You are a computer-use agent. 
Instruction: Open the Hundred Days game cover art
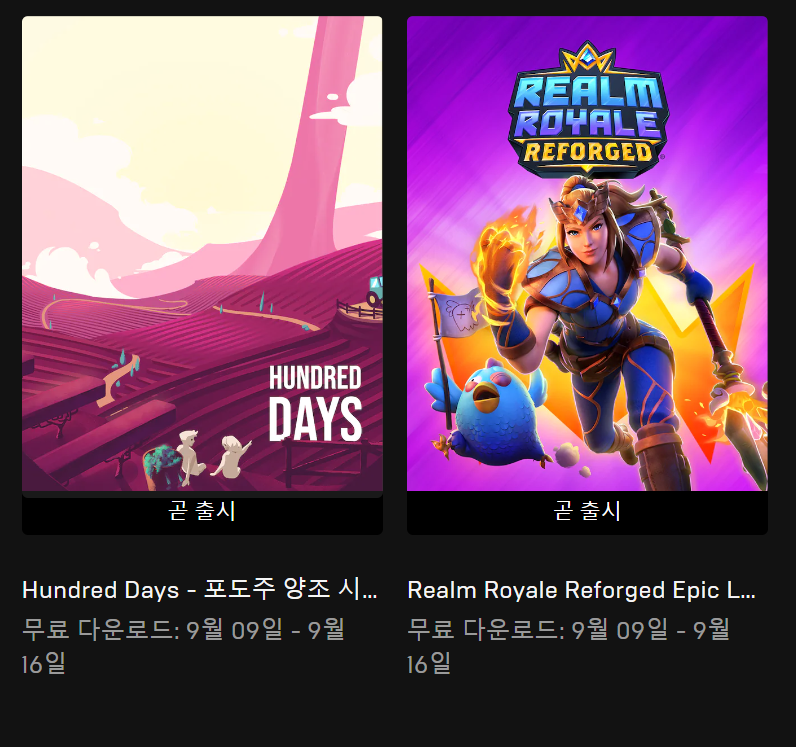pos(202,253)
